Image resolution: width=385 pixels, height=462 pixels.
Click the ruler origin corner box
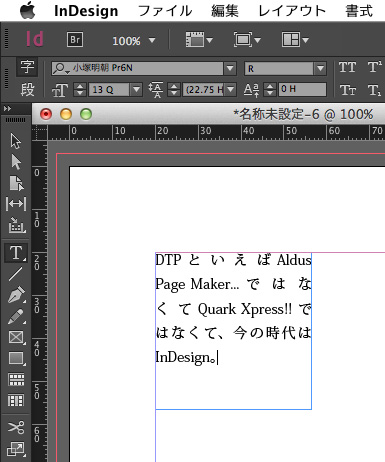click(40, 133)
